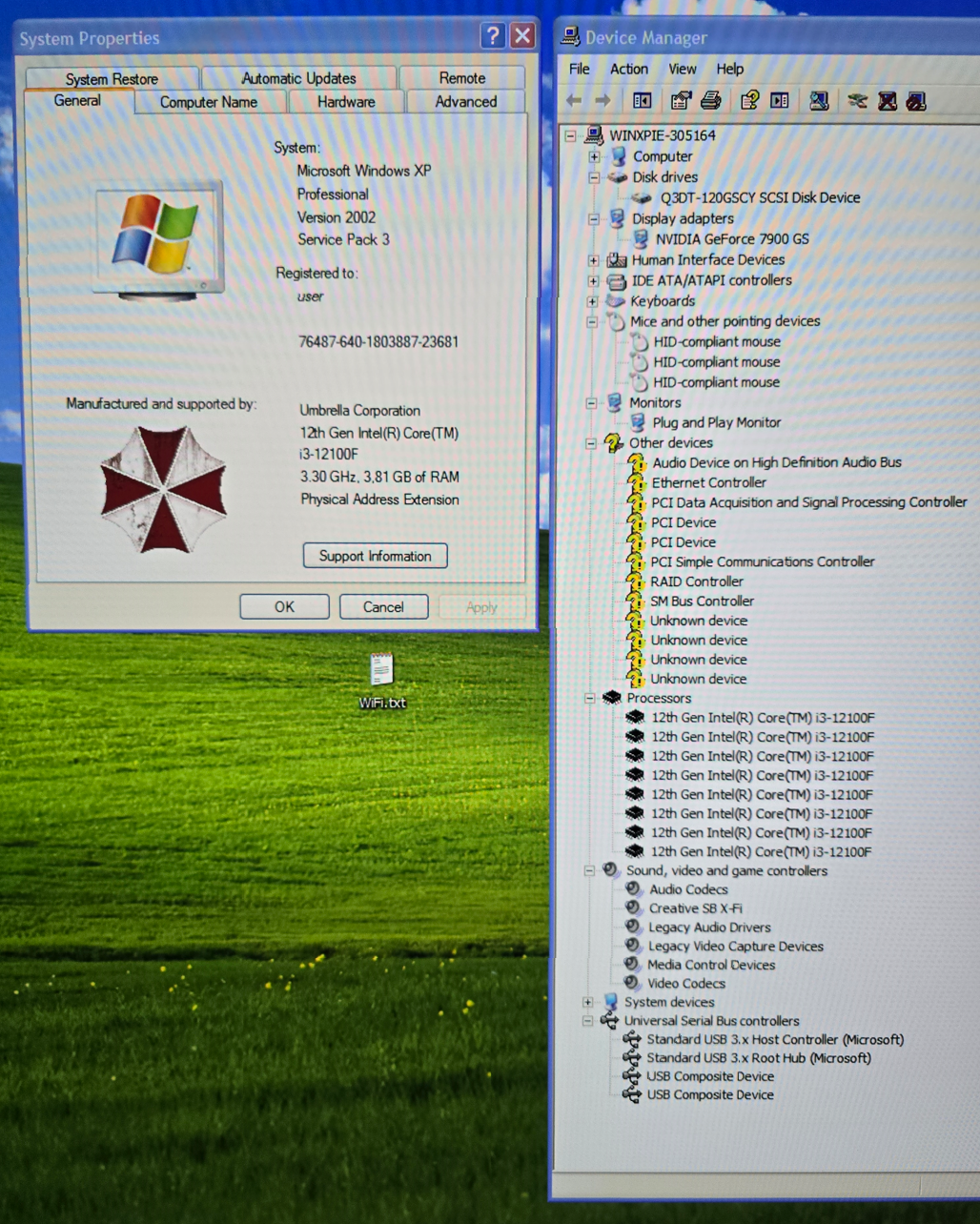Viewport: 980px width, 1224px height.
Task: Click the Disable device toolbar icon
Action: [917, 101]
